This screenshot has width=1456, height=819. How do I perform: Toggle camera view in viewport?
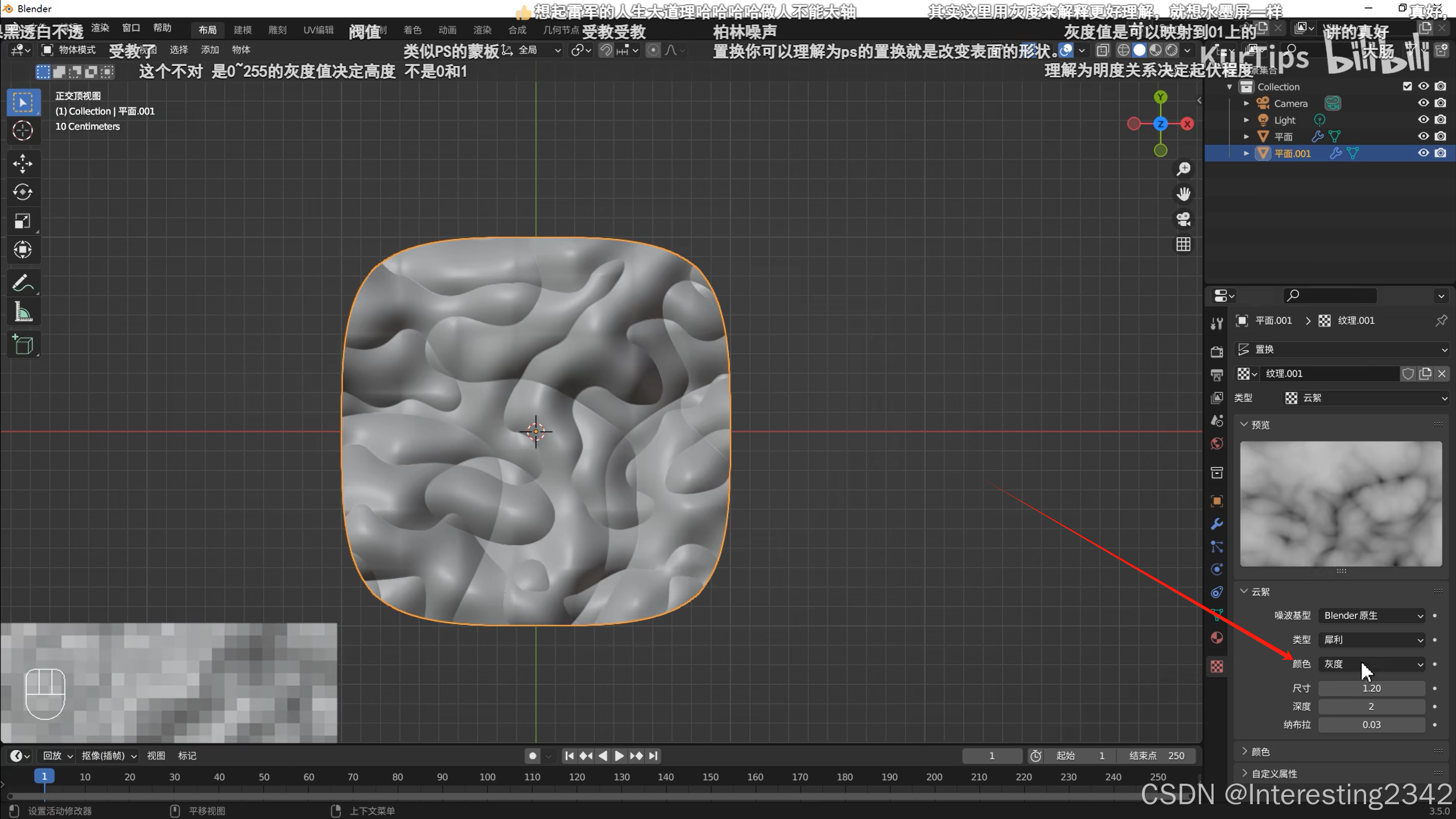[1183, 219]
